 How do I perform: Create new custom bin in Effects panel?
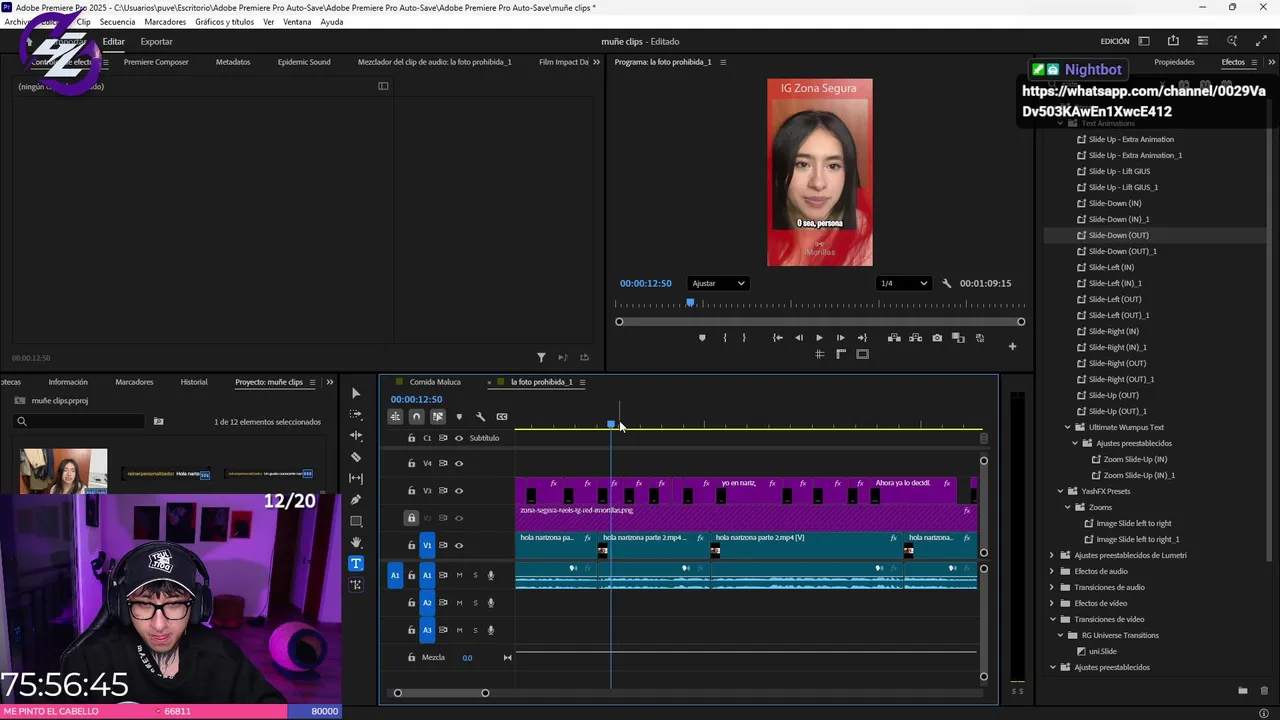tap(1242, 691)
